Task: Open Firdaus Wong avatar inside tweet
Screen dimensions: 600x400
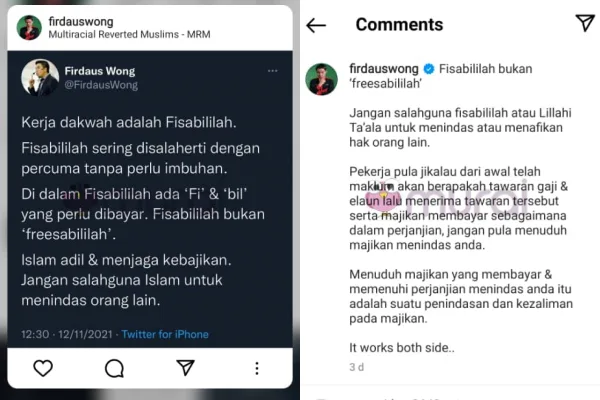Action: (x=40, y=78)
